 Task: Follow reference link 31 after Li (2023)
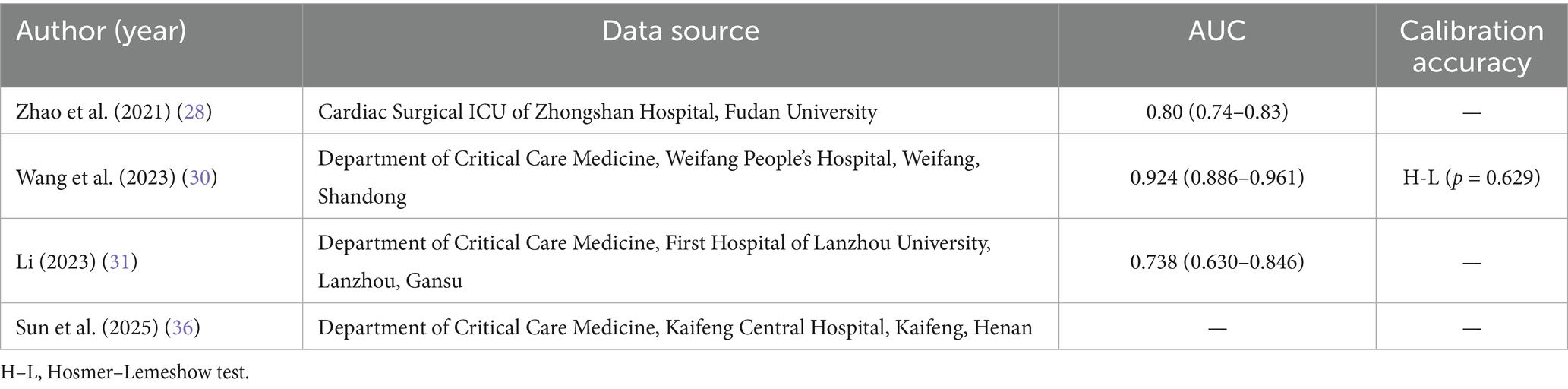(119, 262)
